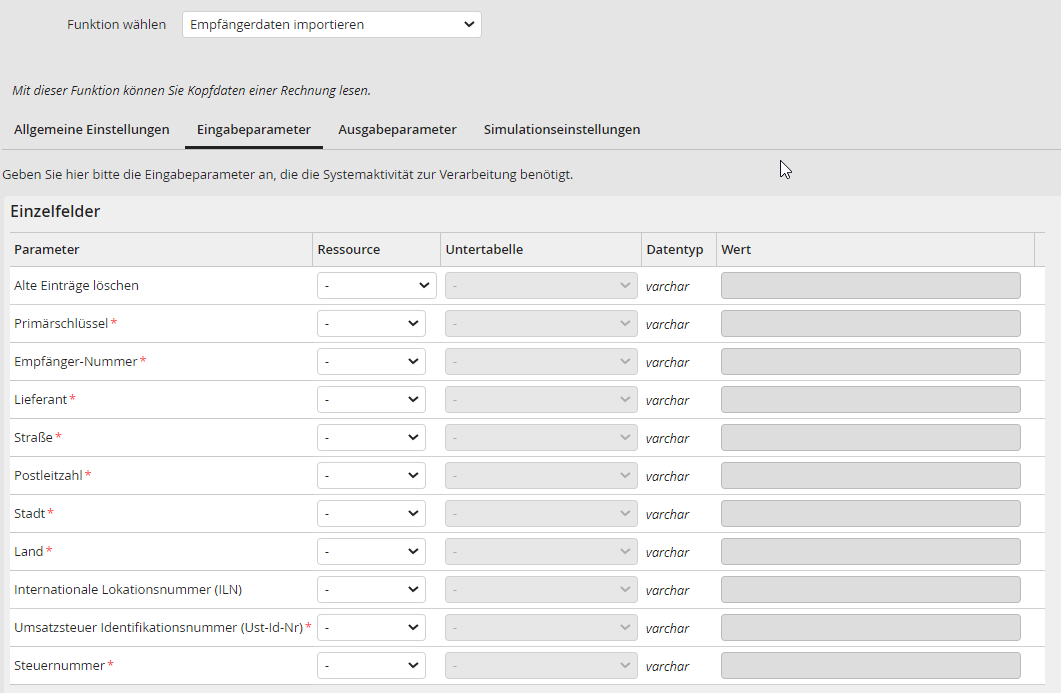This screenshot has width=1061, height=693.
Task: Open the Straße Ressource dropdown
Action: pyautogui.click(x=371, y=438)
